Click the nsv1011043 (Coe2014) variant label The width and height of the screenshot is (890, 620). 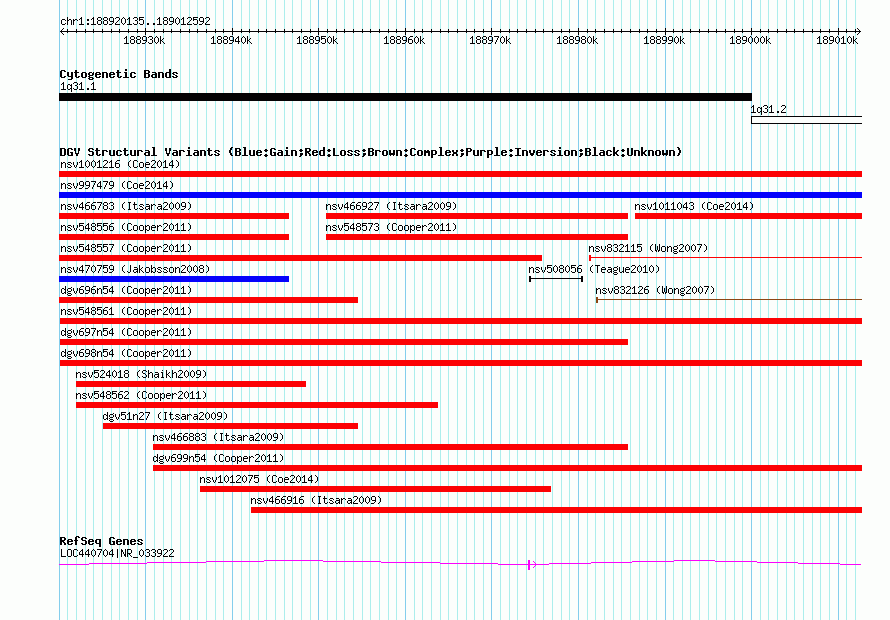click(694, 206)
